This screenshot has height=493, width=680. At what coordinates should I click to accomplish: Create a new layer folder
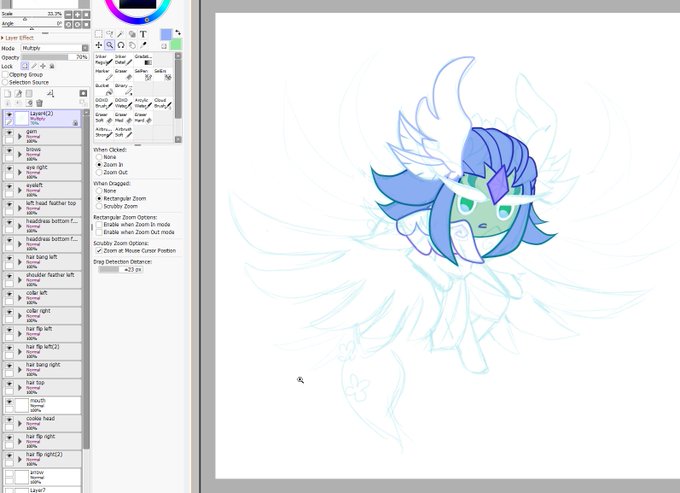click(x=29, y=93)
